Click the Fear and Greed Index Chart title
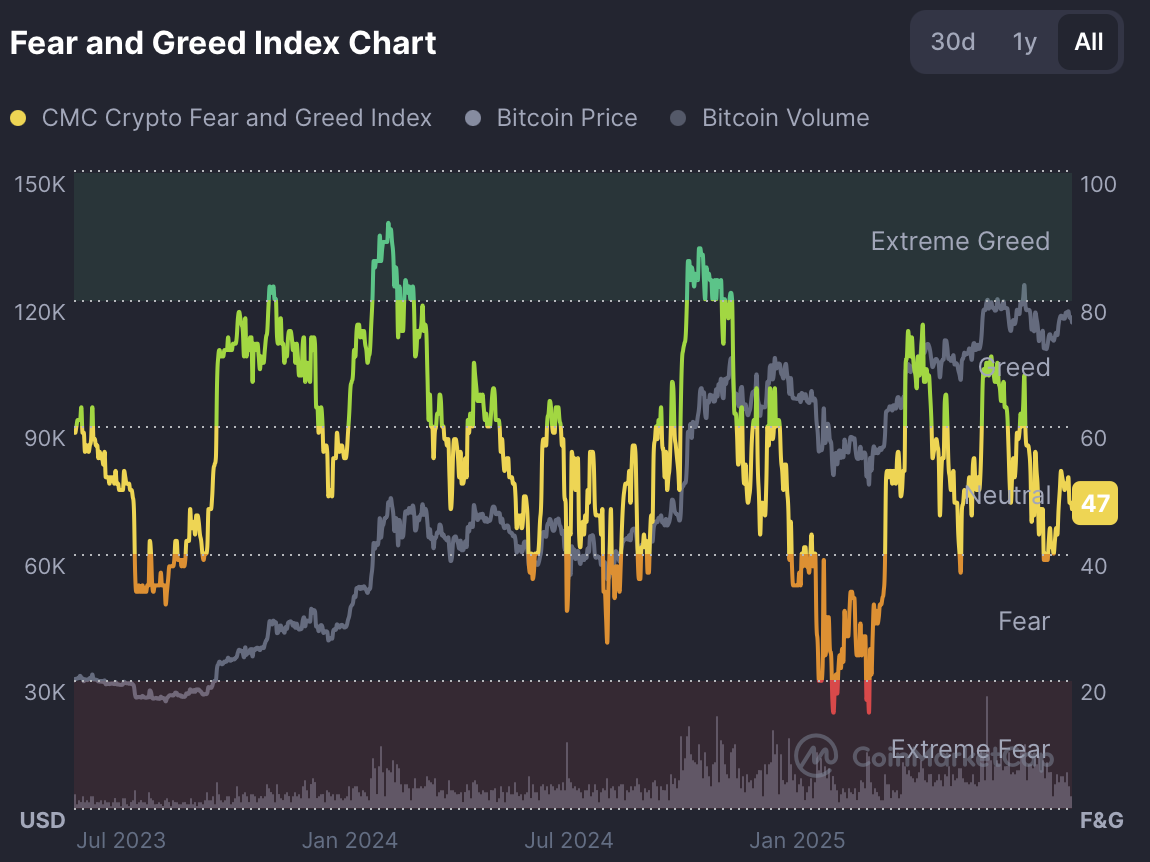Viewport: 1150px width, 862px height. pyautogui.click(x=223, y=43)
